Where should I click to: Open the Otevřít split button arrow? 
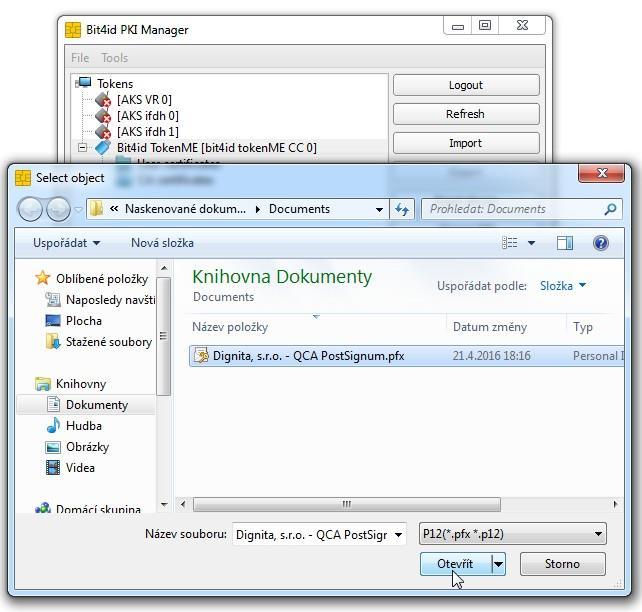[x=498, y=564]
